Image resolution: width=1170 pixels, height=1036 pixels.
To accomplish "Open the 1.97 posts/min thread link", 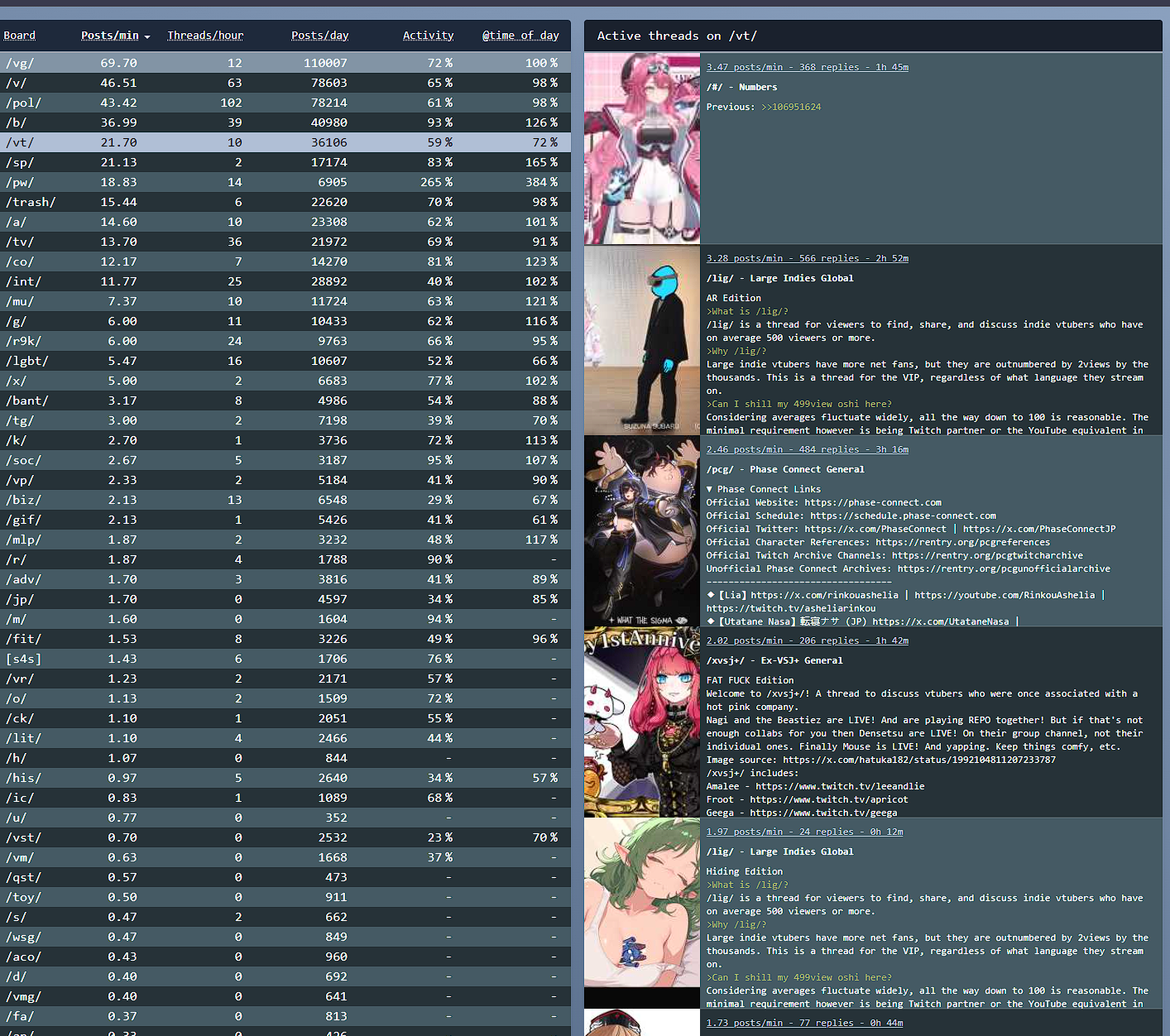I will pyautogui.click(x=805, y=832).
